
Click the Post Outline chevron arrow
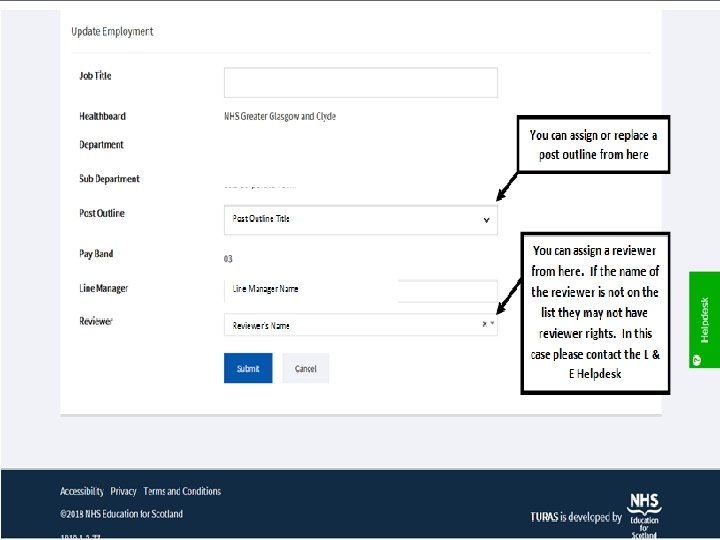(x=486, y=220)
